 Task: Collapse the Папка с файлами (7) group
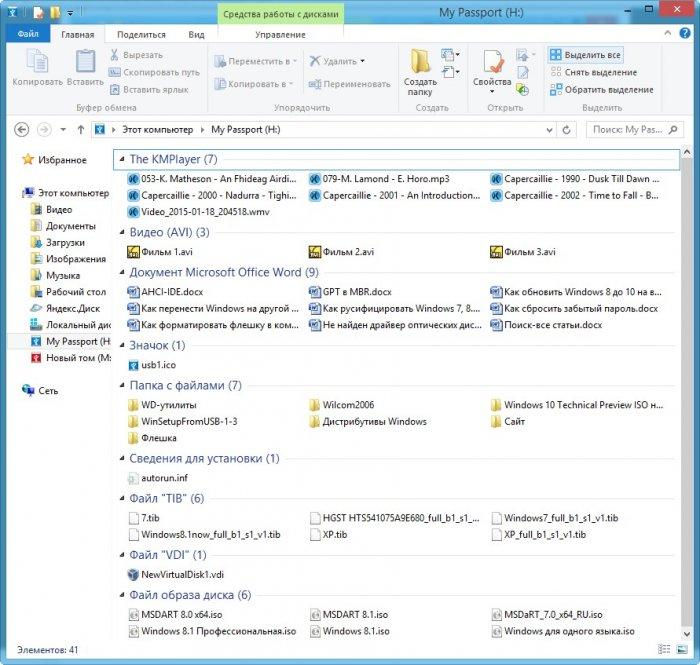tap(121, 385)
